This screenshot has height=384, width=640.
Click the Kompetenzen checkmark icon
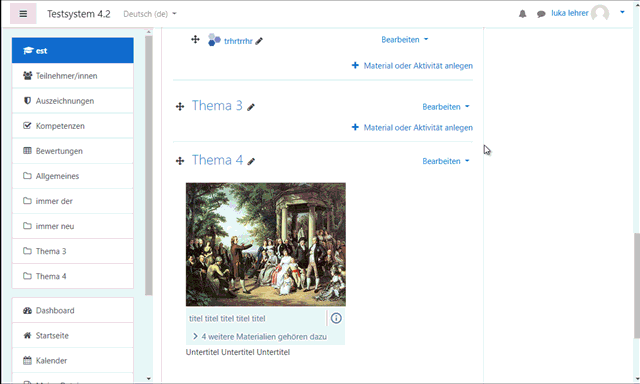pyautogui.click(x=27, y=126)
